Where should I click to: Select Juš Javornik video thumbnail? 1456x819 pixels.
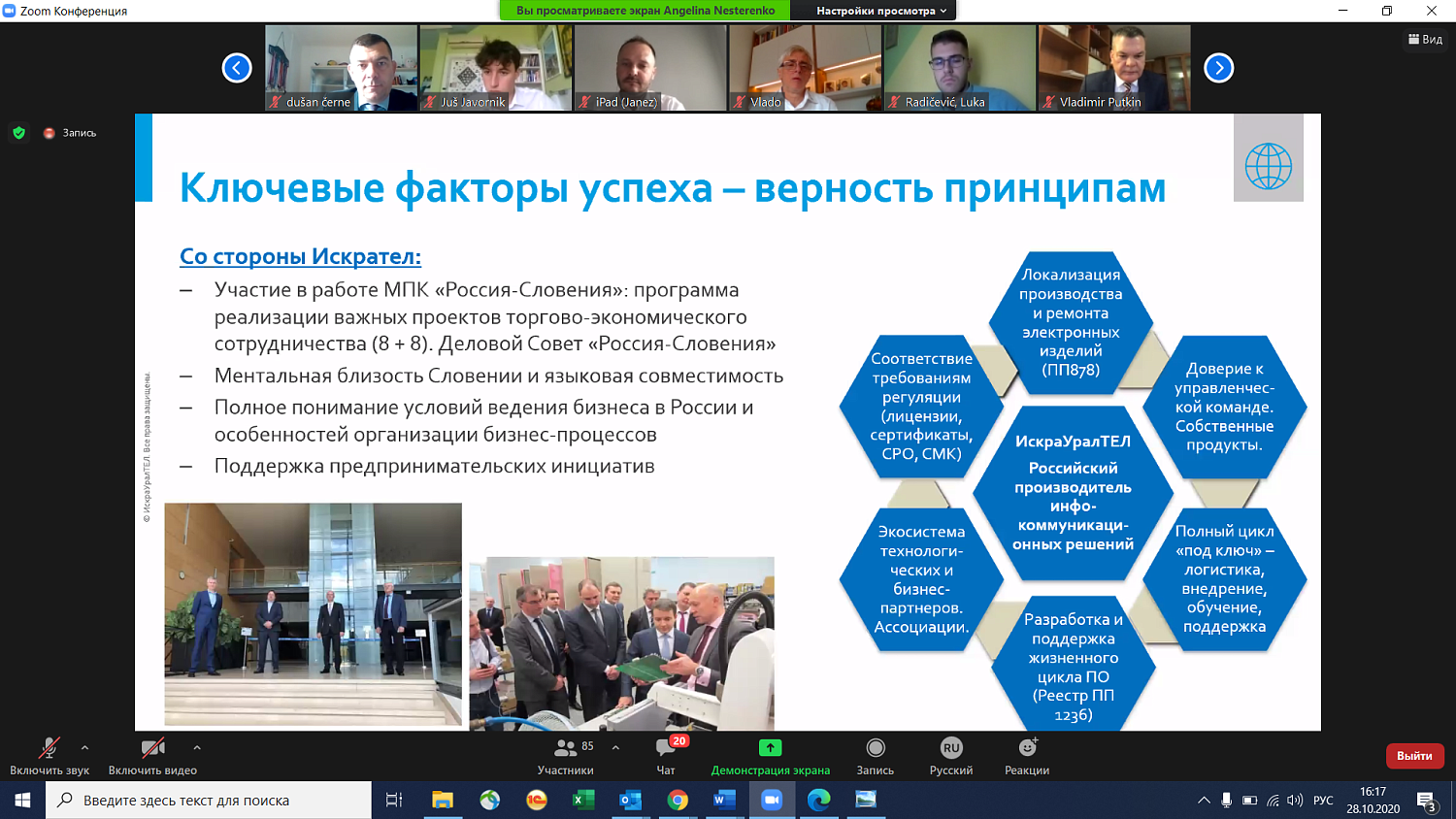point(495,68)
